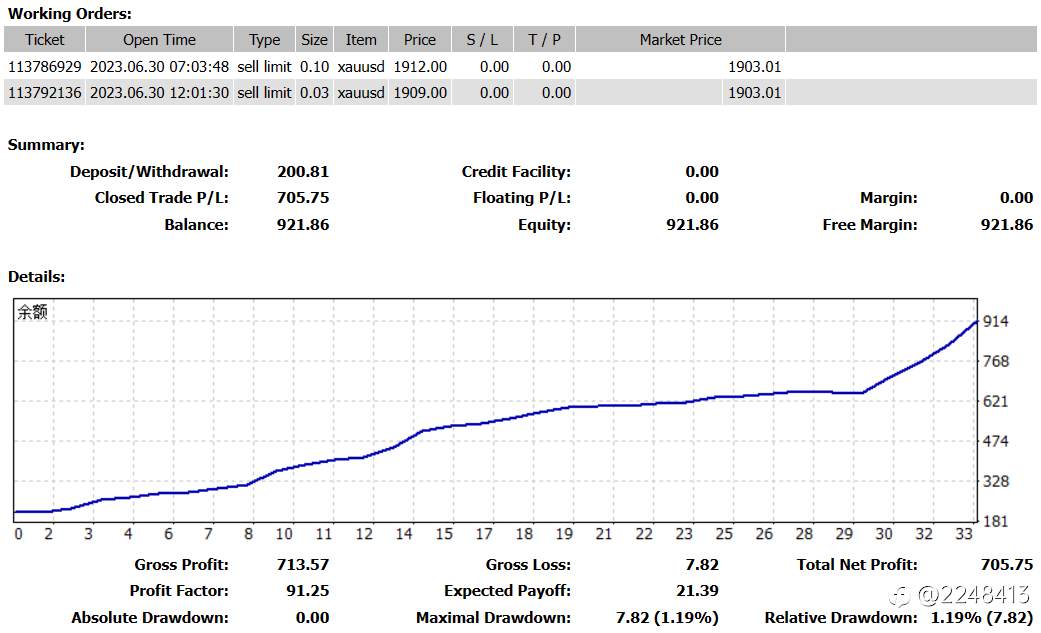Viewport: 1041px width, 633px height.
Task: Click the Price column header
Action: tap(420, 40)
